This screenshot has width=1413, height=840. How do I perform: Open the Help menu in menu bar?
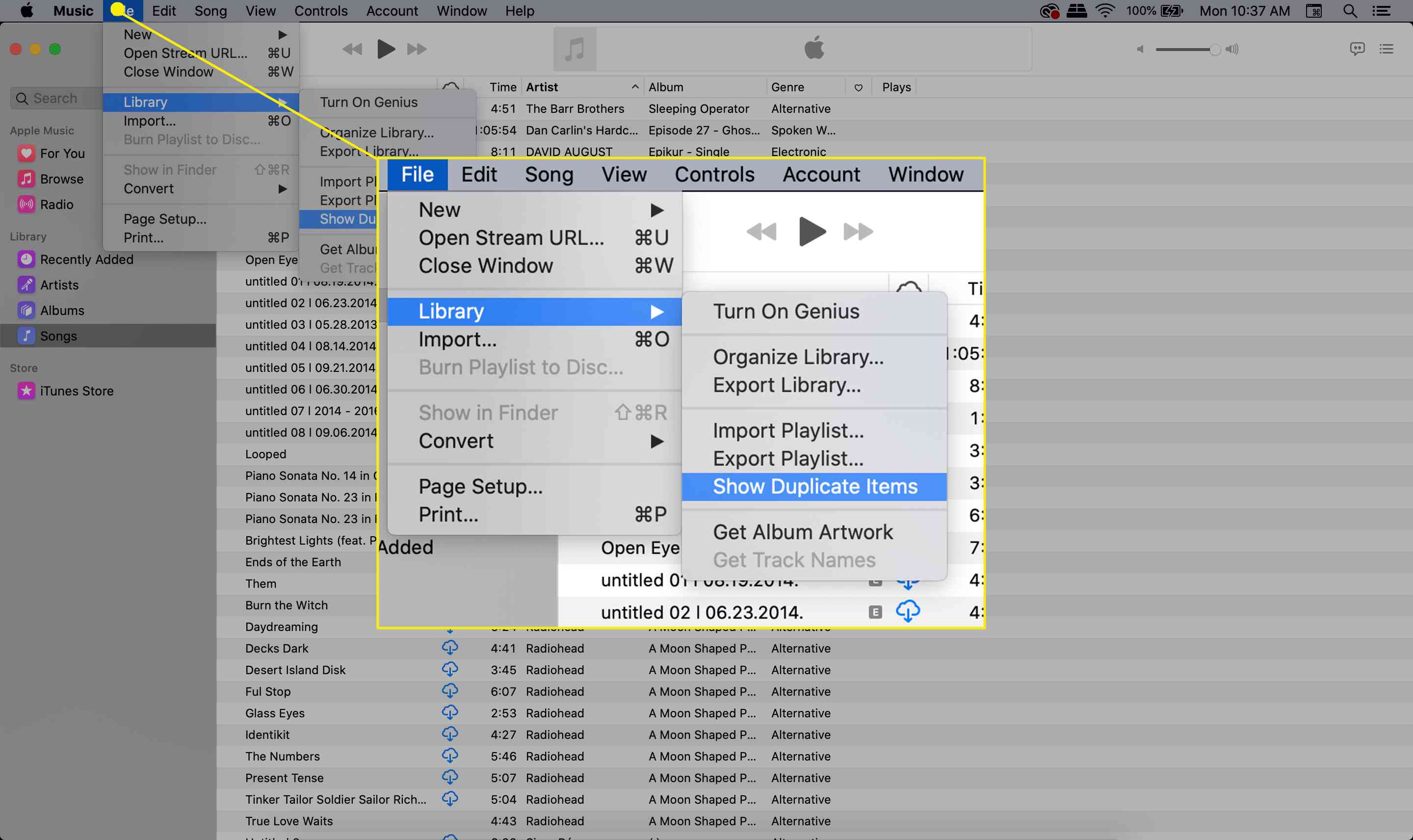tap(520, 11)
